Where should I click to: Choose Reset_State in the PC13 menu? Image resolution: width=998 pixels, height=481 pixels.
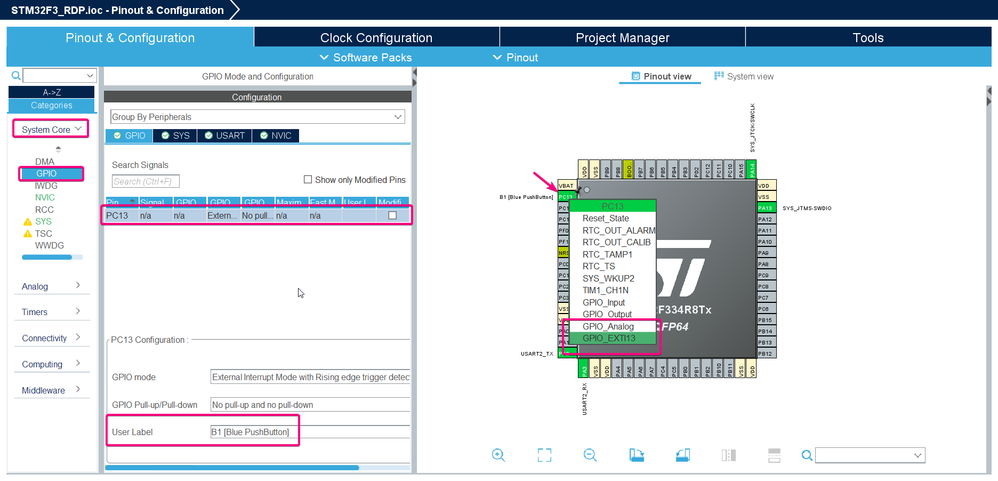(612, 218)
